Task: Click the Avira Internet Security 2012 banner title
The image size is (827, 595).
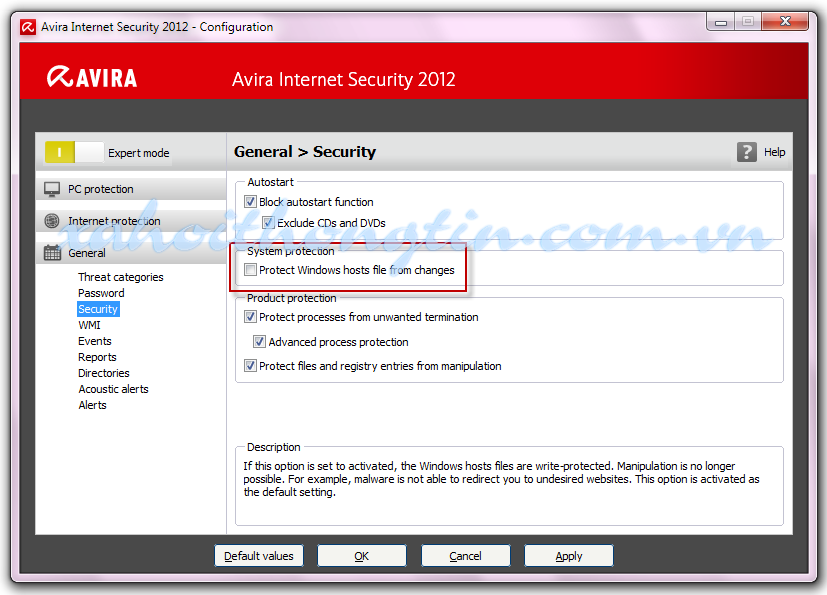Action: click(343, 80)
